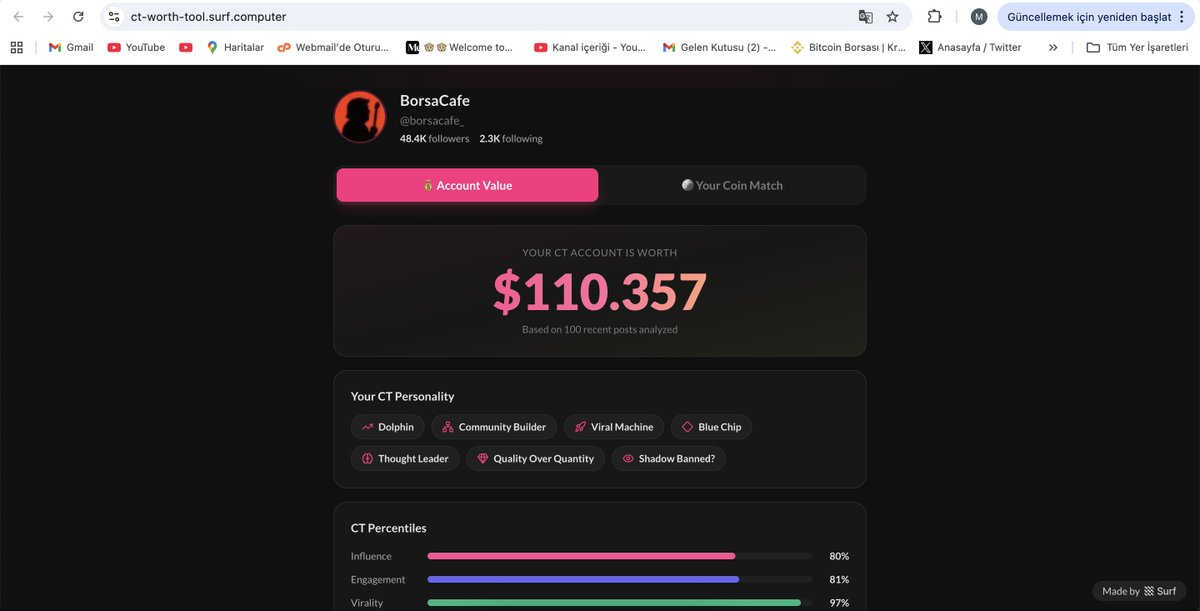Click the CT Percentiles heading

coord(388,528)
